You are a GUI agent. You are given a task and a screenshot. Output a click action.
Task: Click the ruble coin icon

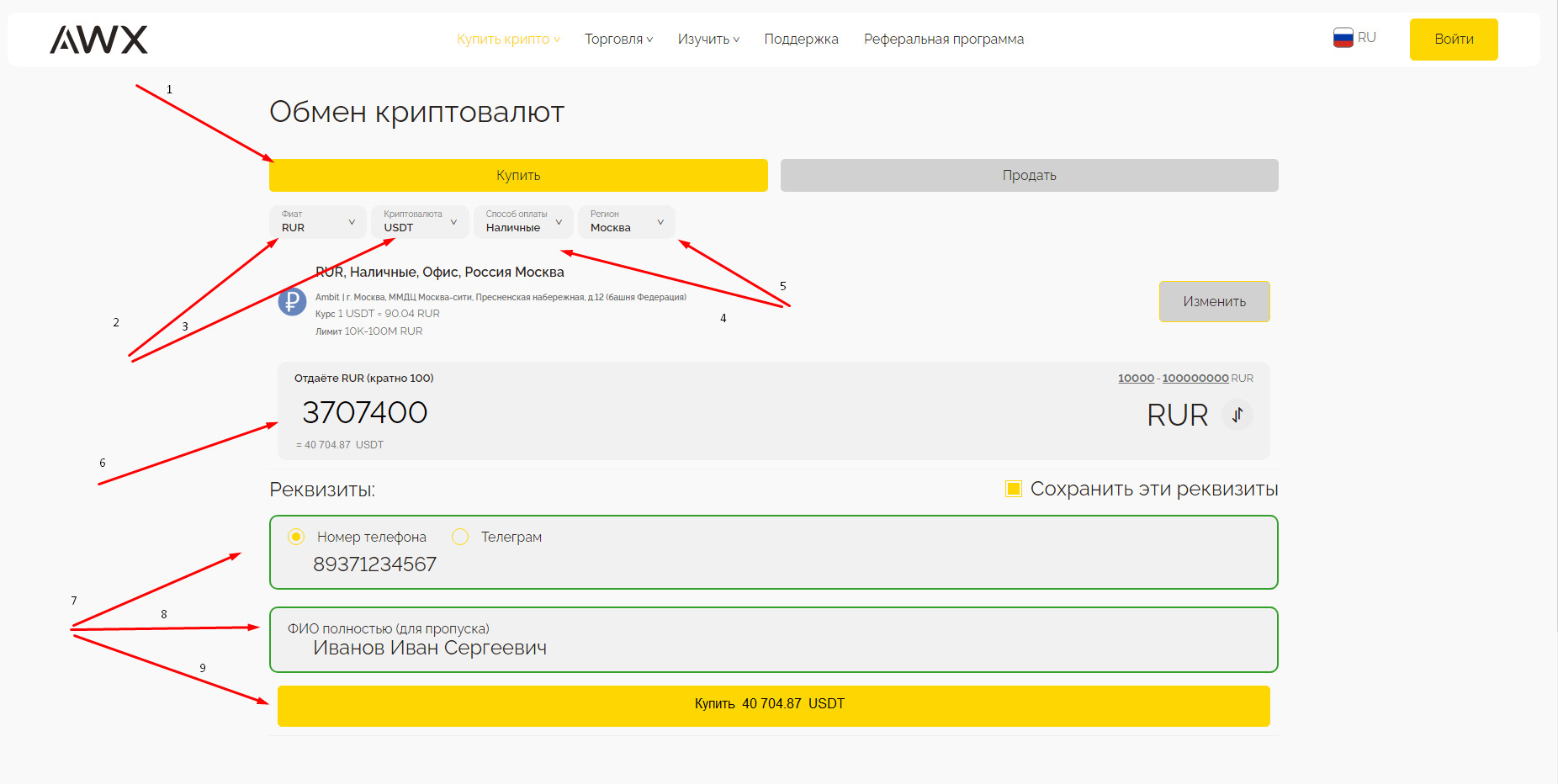coord(292,301)
